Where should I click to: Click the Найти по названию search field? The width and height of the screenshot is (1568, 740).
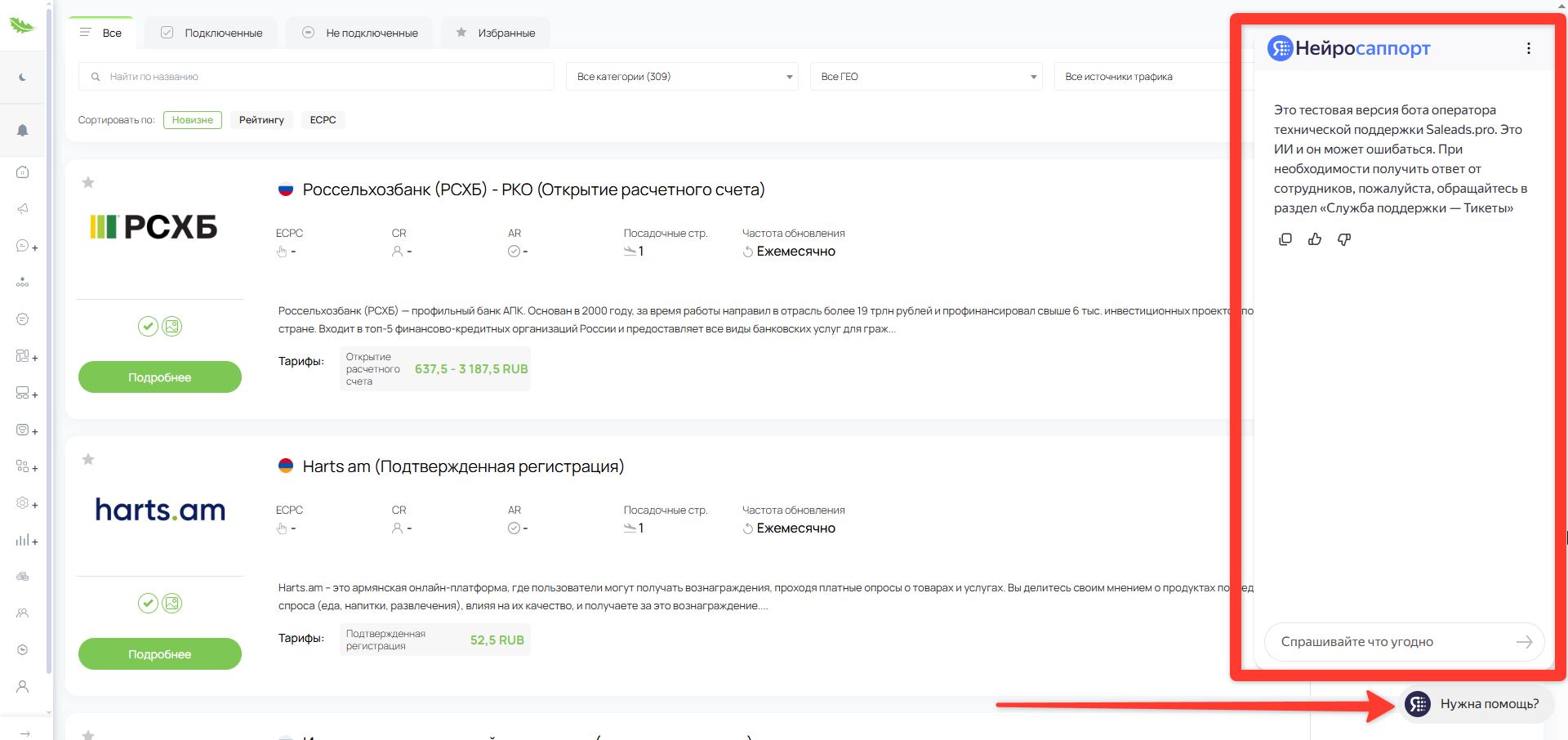pos(316,77)
